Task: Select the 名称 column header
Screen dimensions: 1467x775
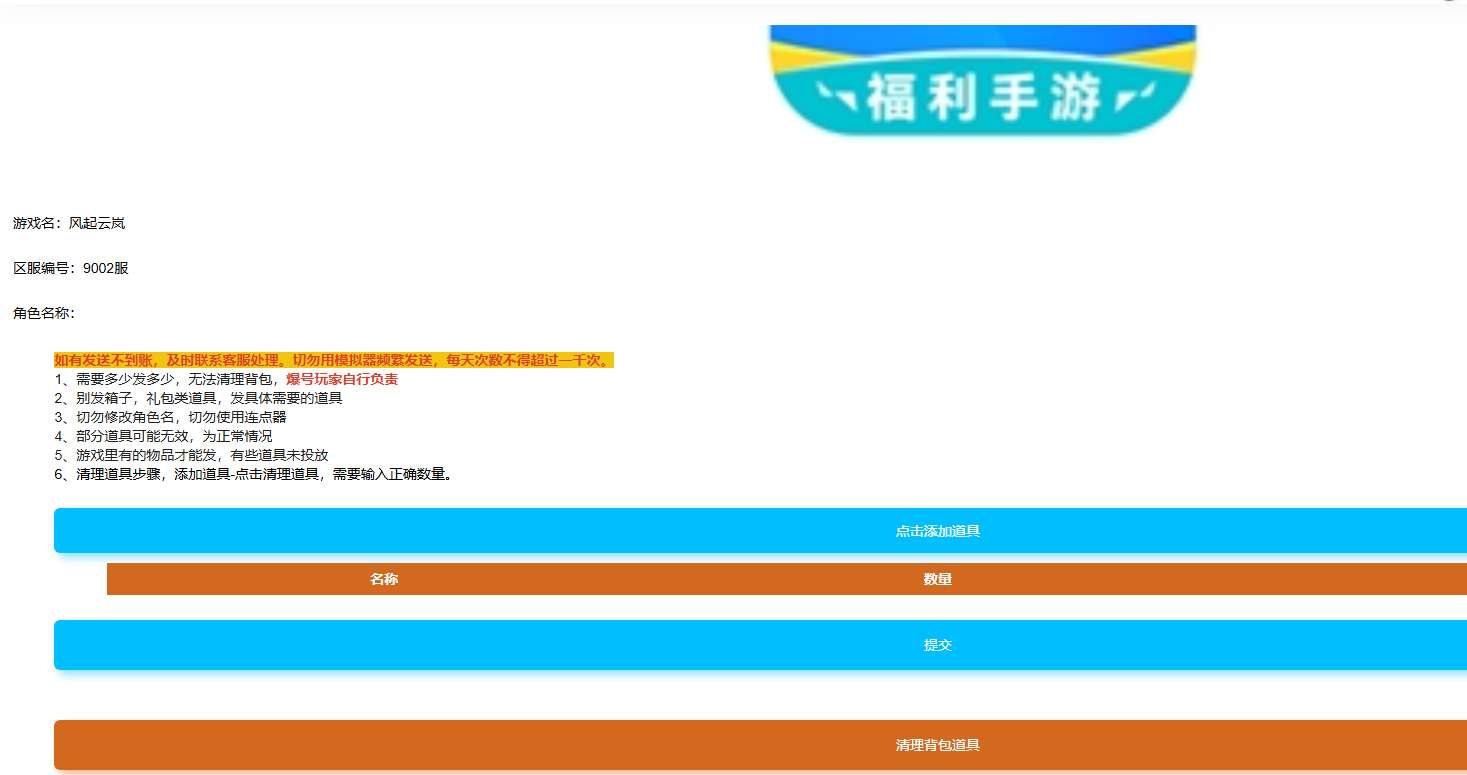Action: (x=384, y=579)
